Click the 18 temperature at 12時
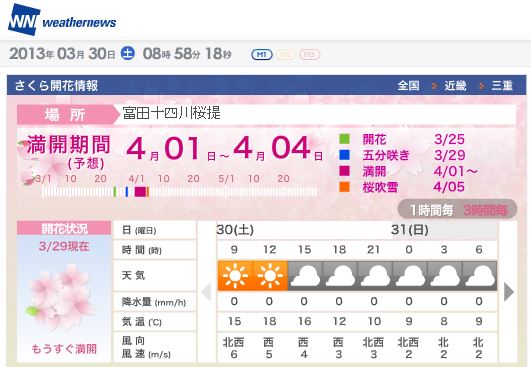This screenshot has height=367, width=531. pos(270,321)
